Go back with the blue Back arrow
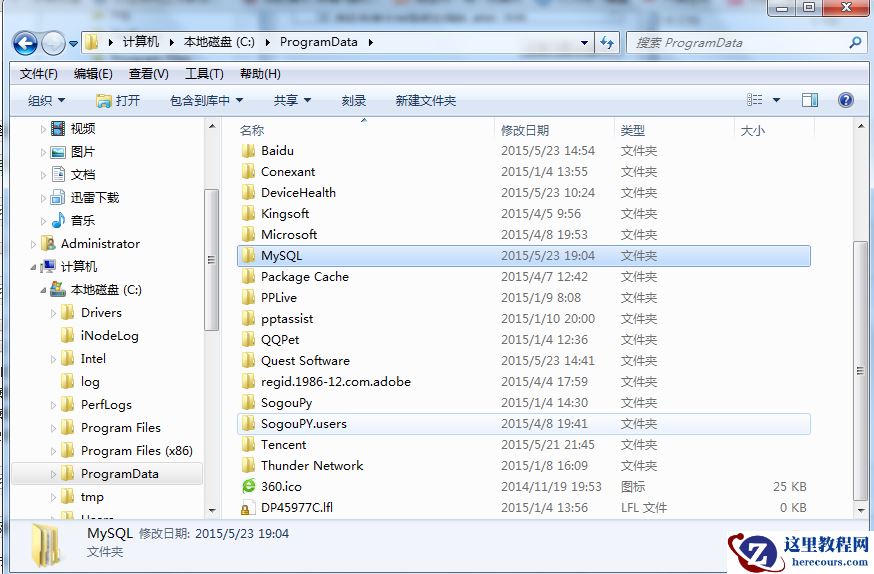The height and width of the screenshot is (574, 874). pyautogui.click(x=25, y=43)
